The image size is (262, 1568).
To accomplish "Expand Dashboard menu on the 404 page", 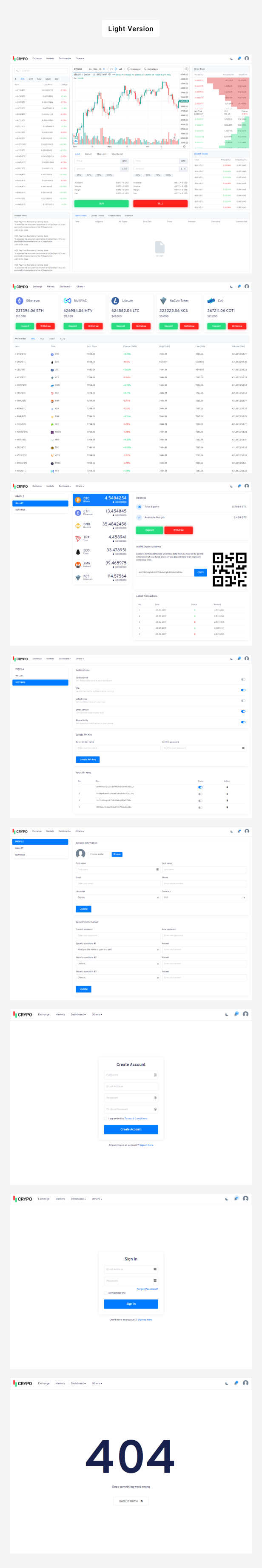I will pos(78,1383).
